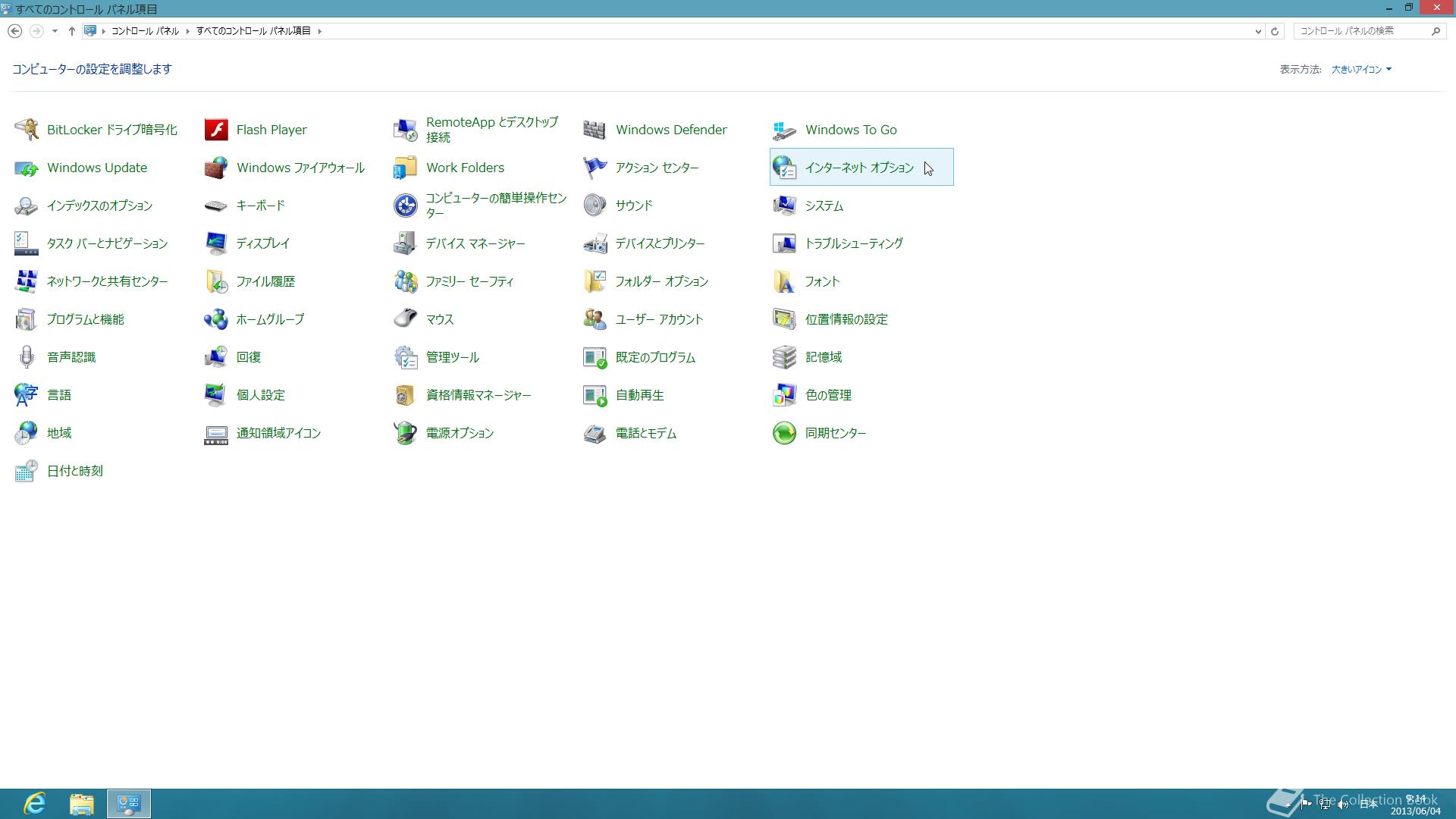The image size is (1456, 819).
Task: Open the Windows Update icon
Action: click(27, 168)
